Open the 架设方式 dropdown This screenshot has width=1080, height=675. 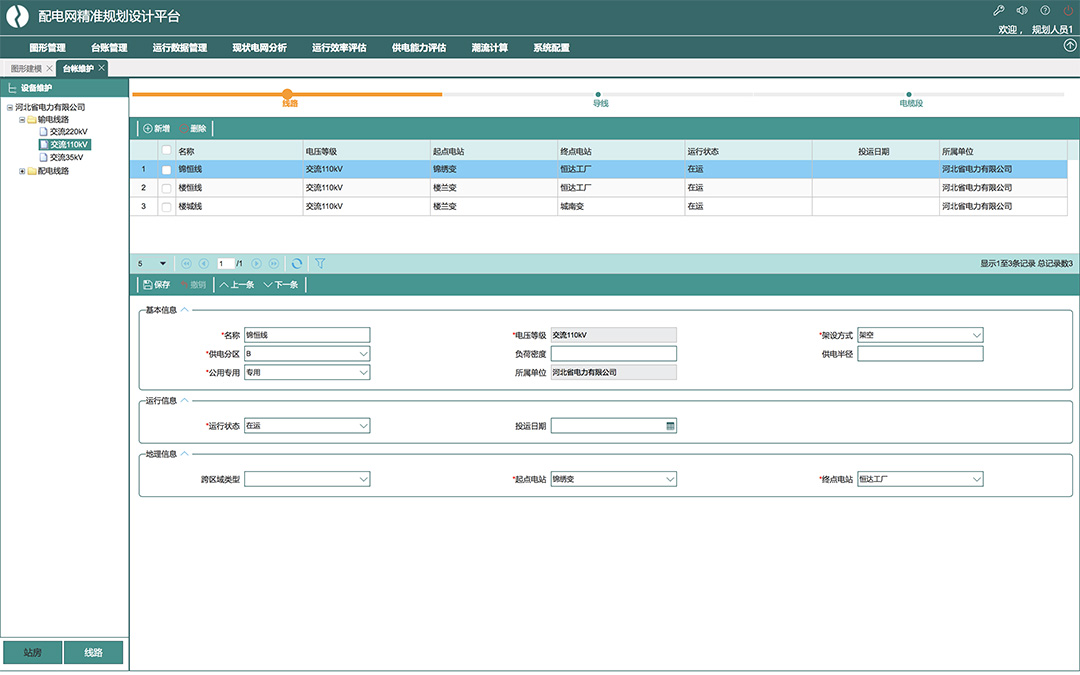(976, 336)
